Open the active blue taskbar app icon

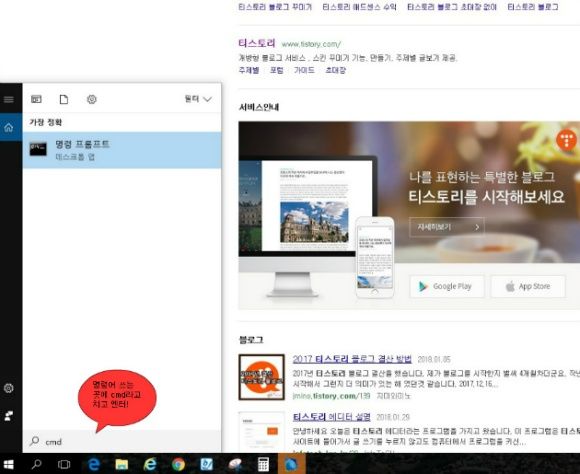tap(291, 464)
